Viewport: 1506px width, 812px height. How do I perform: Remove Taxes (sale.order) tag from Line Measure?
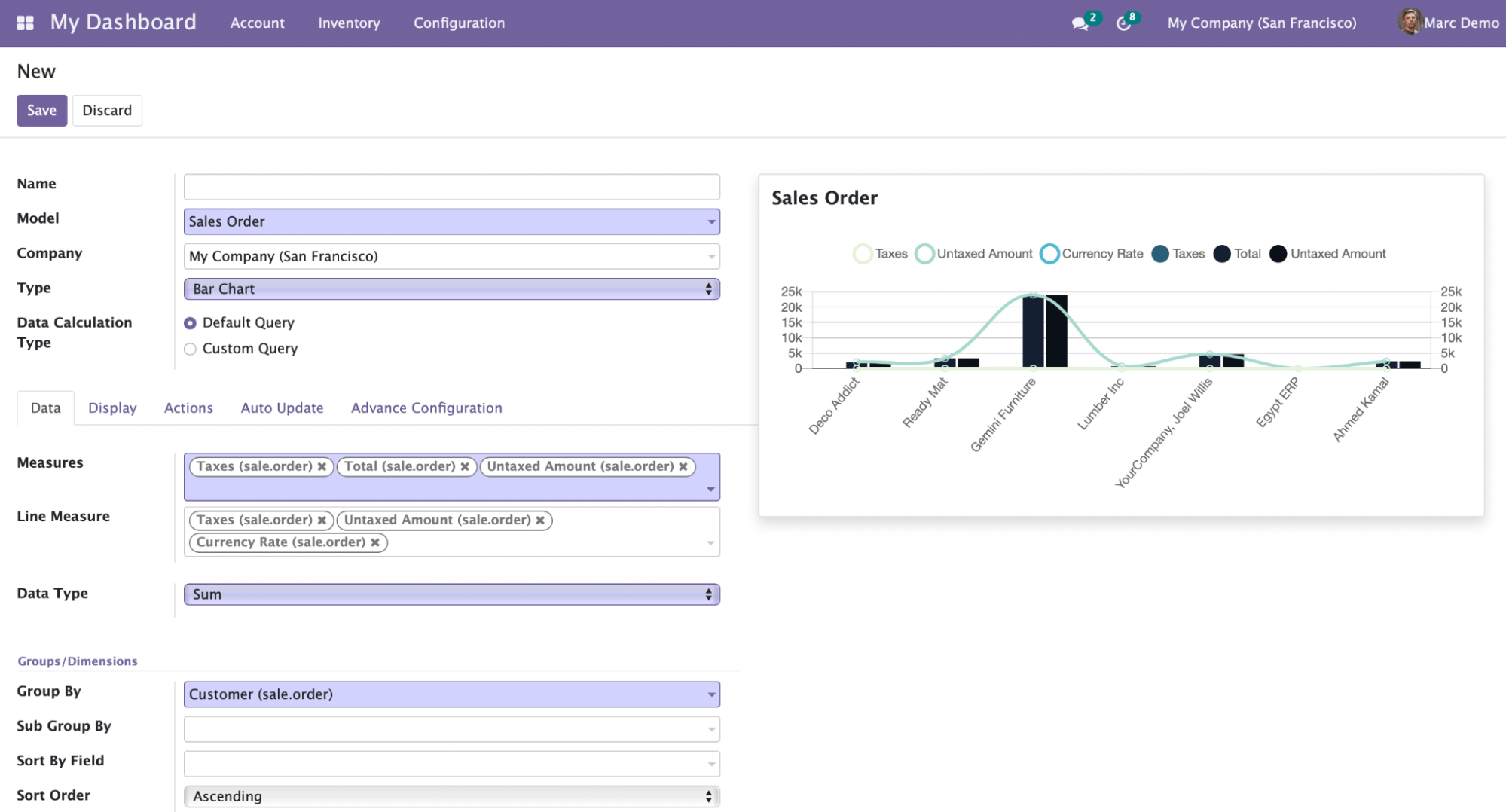point(322,520)
